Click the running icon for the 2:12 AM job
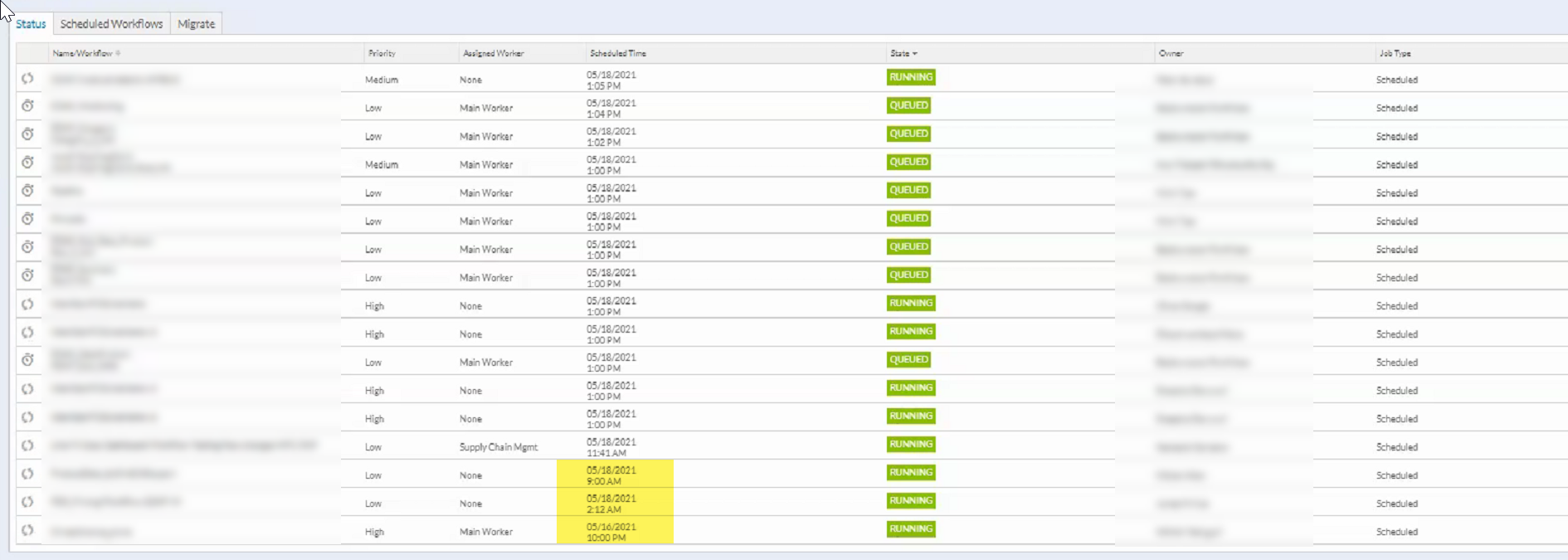Image resolution: width=1568 pixels, height=560 pixels. (x=27, y=502)
